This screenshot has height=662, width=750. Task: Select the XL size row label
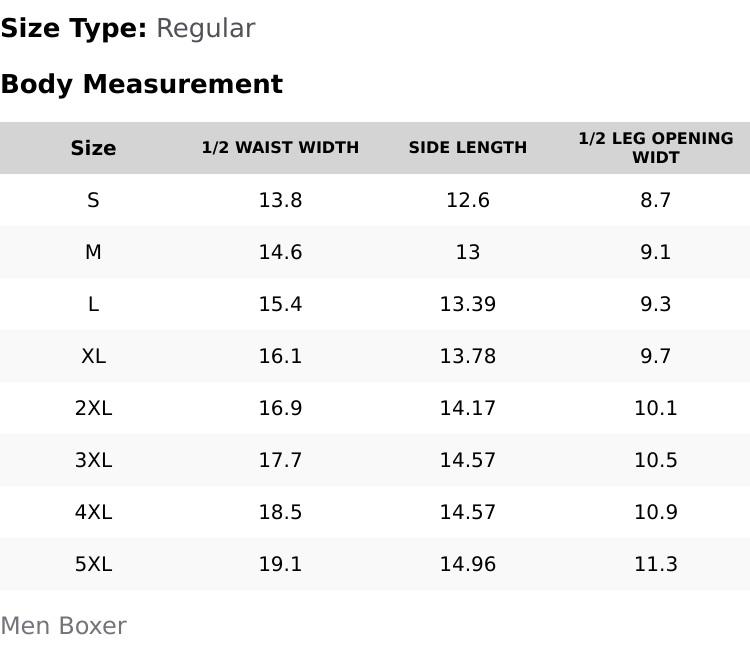tap(93, 356)
